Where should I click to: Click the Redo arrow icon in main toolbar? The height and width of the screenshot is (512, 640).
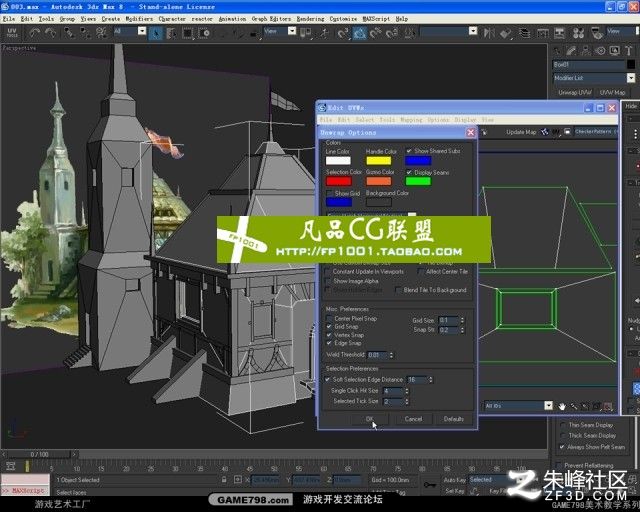coord(51,33)
